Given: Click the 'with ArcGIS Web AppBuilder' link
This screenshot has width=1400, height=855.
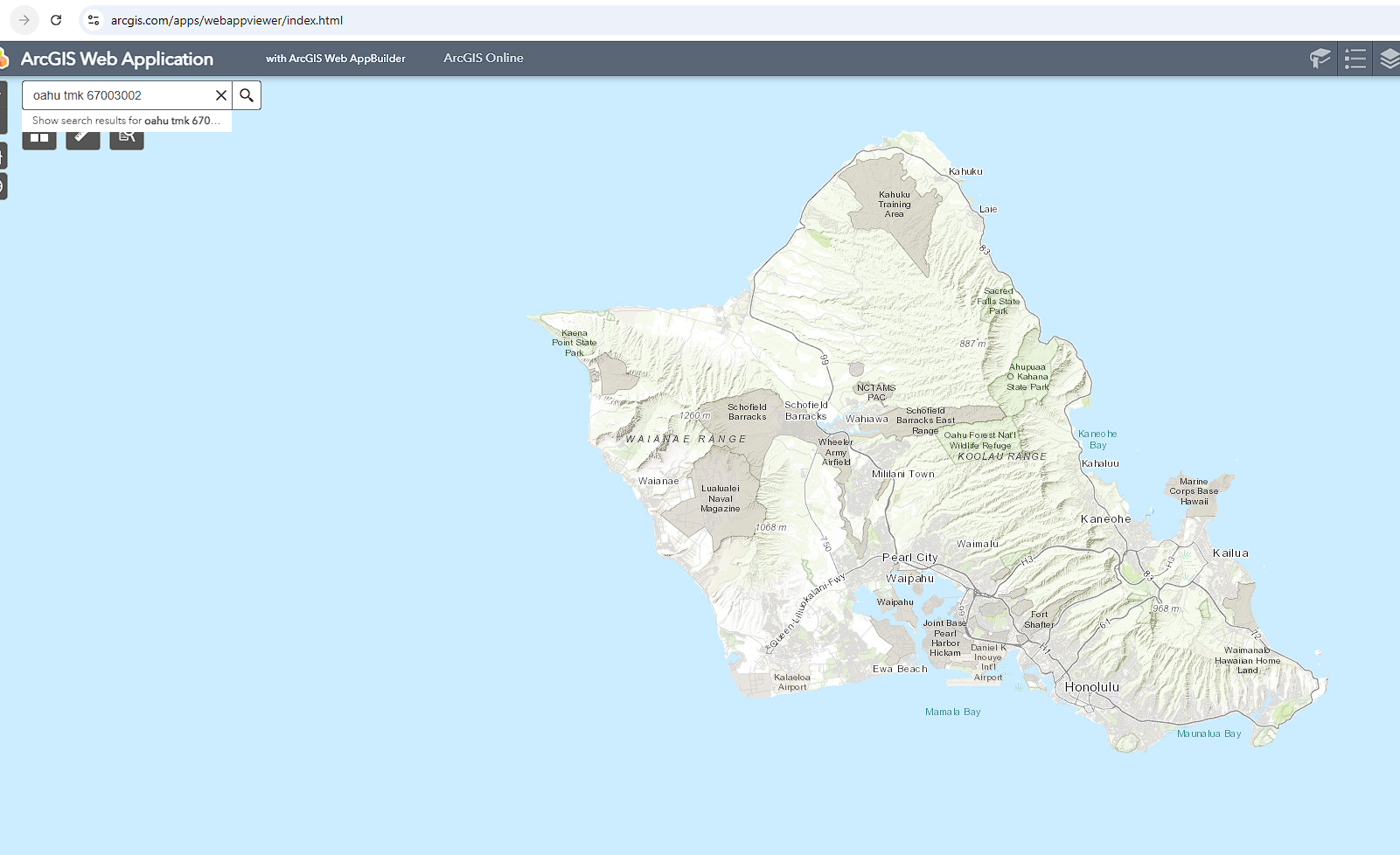Looking at the screenshot, I should pyautogui.click(x=335, y=59).
